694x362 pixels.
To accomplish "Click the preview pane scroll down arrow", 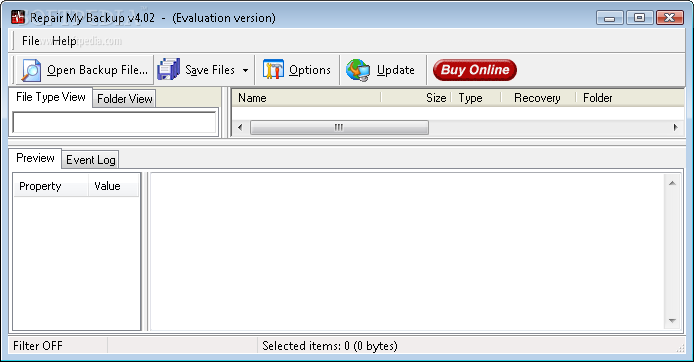I will pos(672,321).
